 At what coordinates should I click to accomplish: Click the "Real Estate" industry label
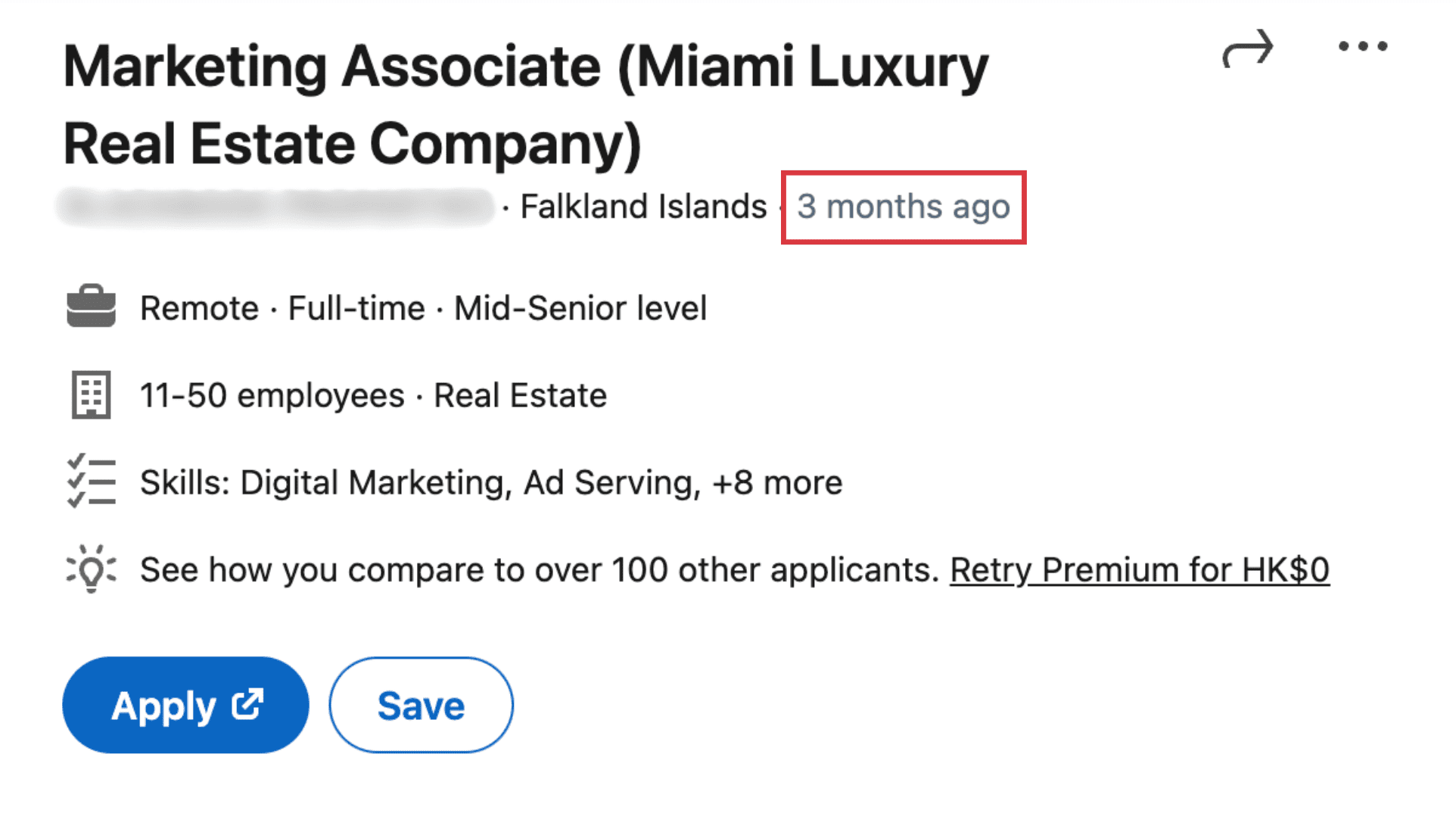[x=520, y=395]
